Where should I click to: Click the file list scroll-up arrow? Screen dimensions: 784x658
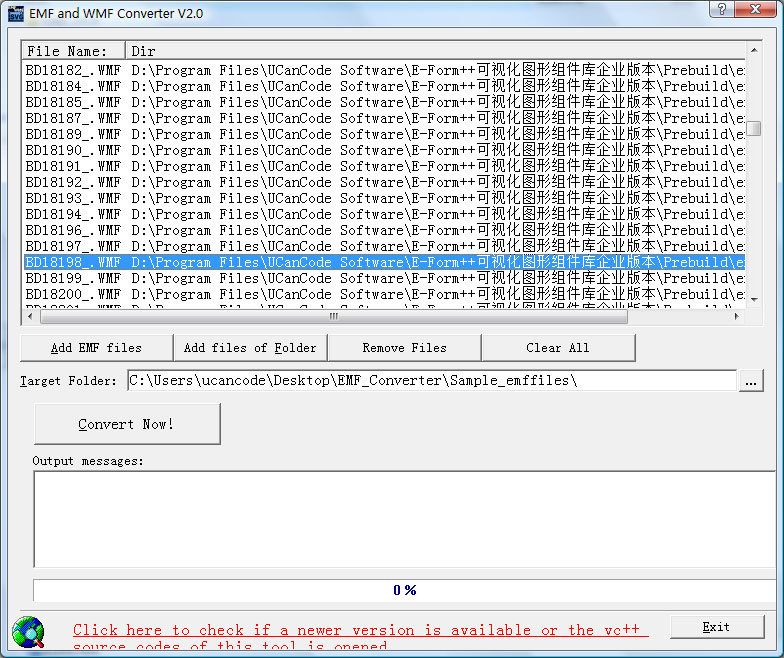coord(754,49)
